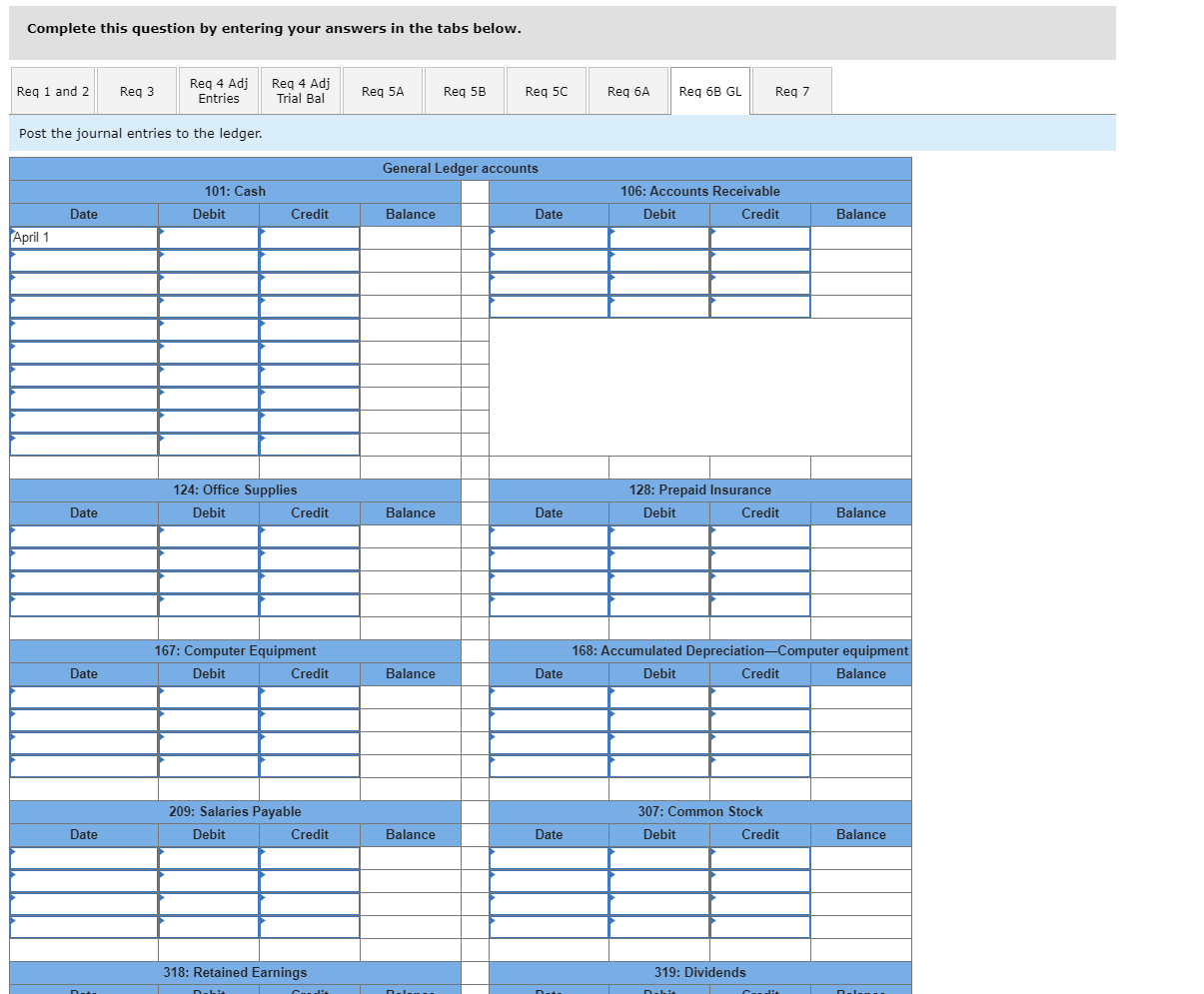Click first Debit cell of Common Stock
The width and height of the screenshot is (1204, 994).
[x=659, y=858]
